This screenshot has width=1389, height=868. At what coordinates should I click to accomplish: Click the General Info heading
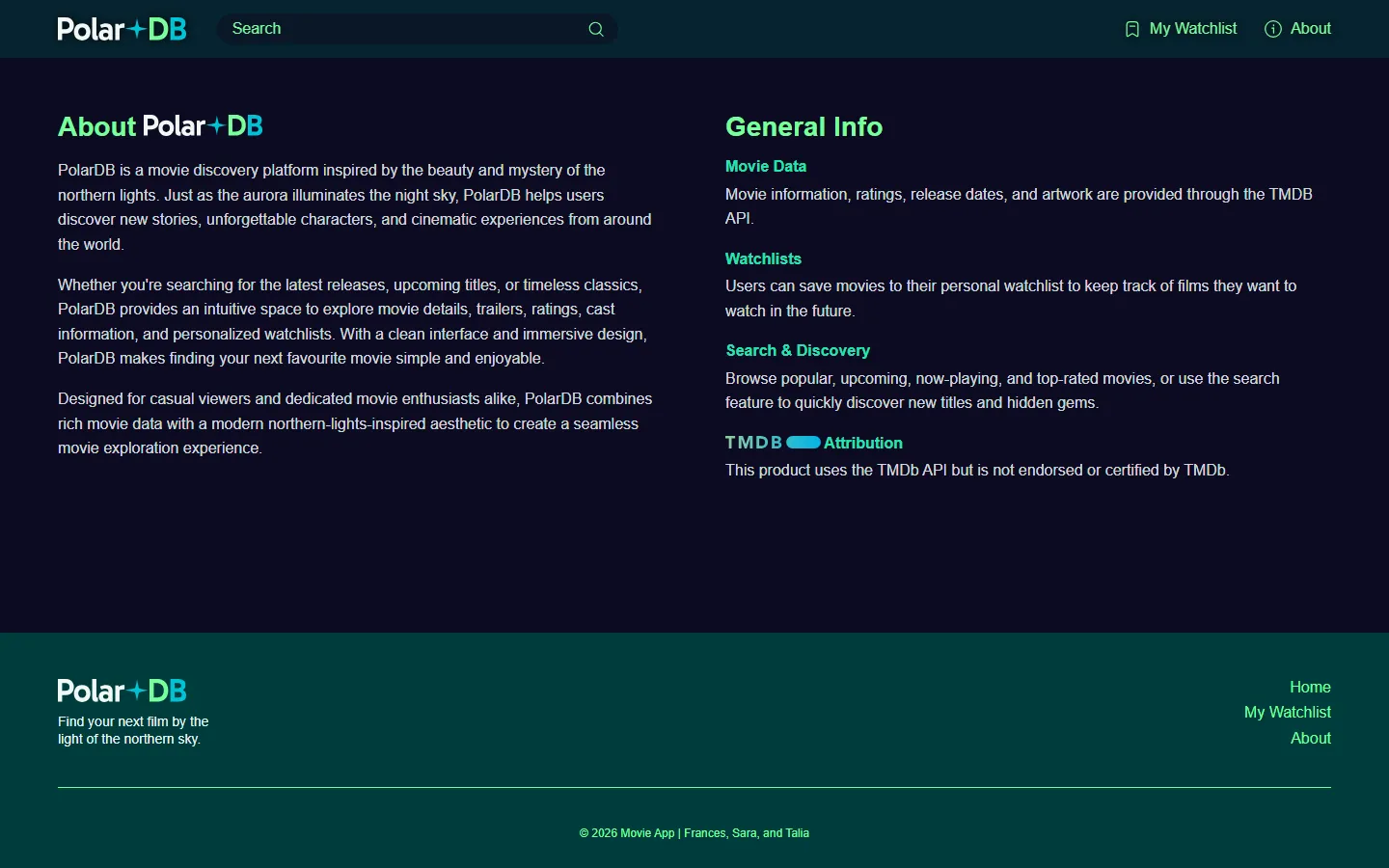[x=803, y=126]
